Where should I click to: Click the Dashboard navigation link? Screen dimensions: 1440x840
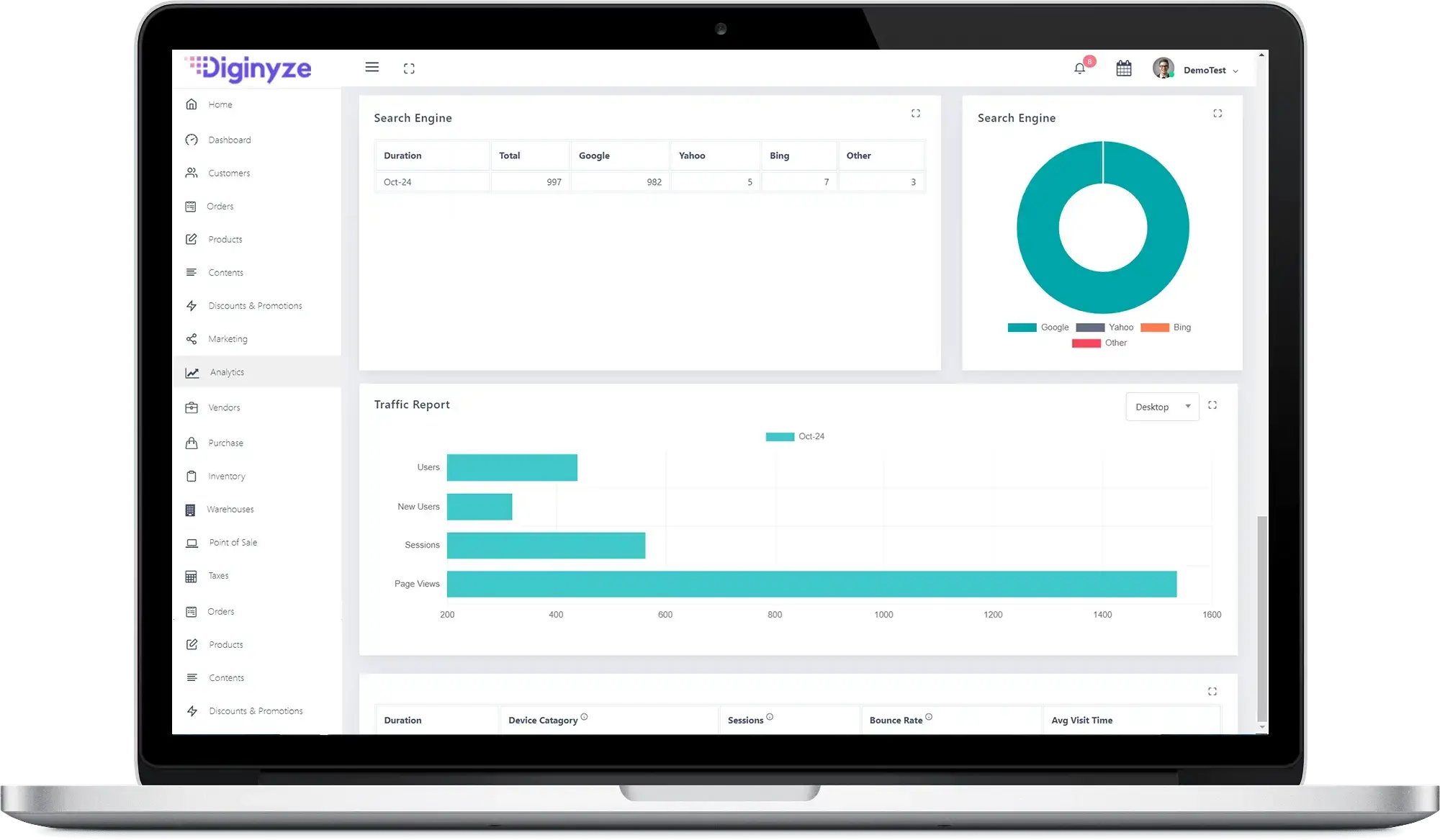pos(229,139)
